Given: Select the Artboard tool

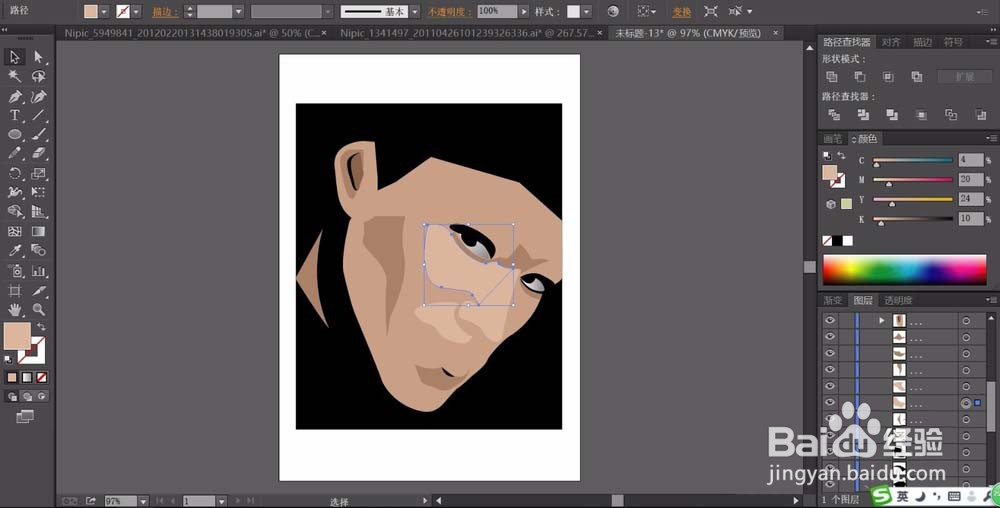Looking at the screenshot, I should pyautogui.click(x=15, y=291).
